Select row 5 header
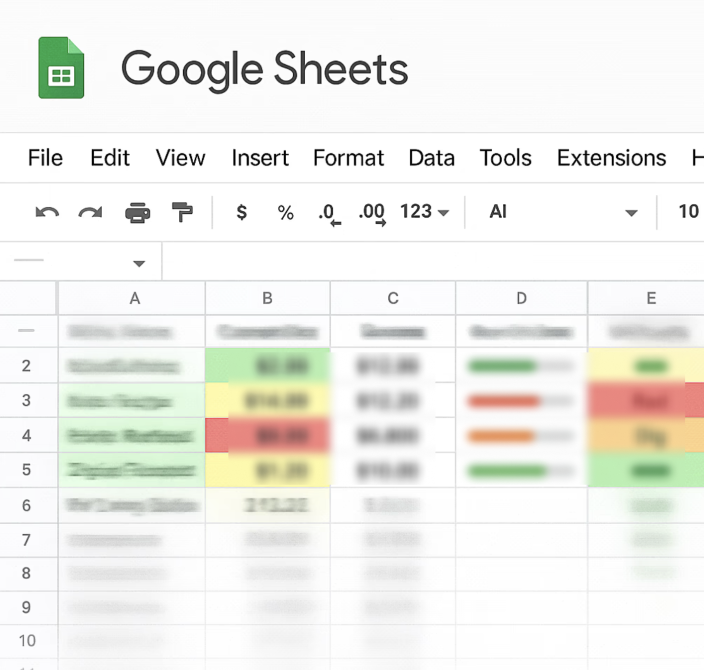704x670 pixels. 29,470
